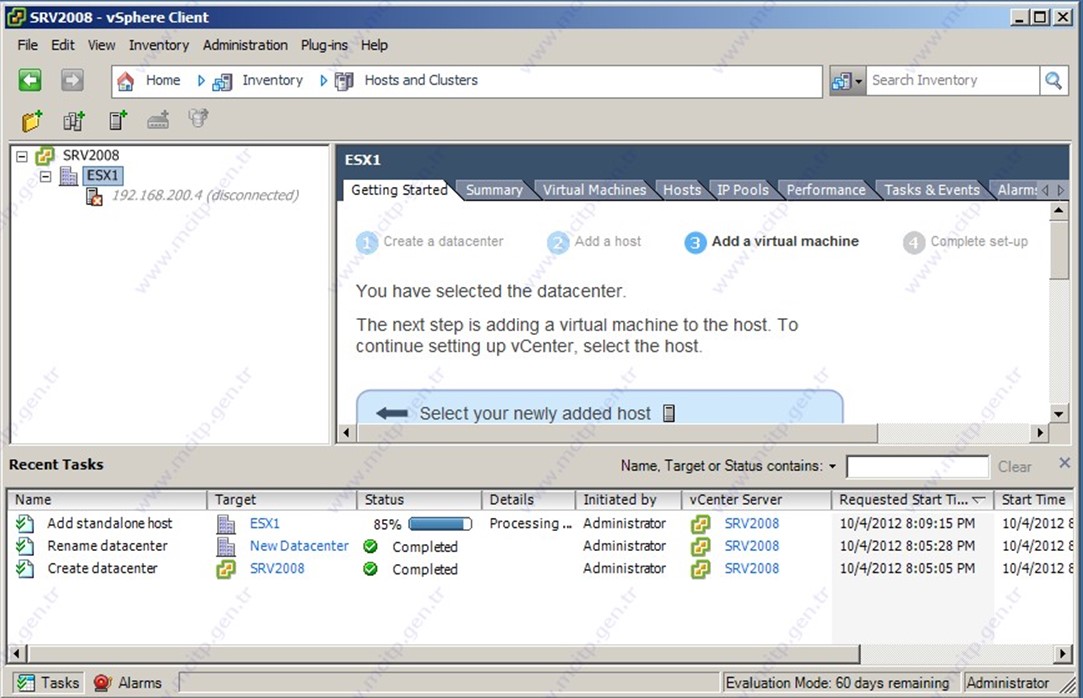This screenshot has width=1083, height=698.
Task: Expand the Hosts and Clusters breadcrumb arrow
Action: click(323, 81)
